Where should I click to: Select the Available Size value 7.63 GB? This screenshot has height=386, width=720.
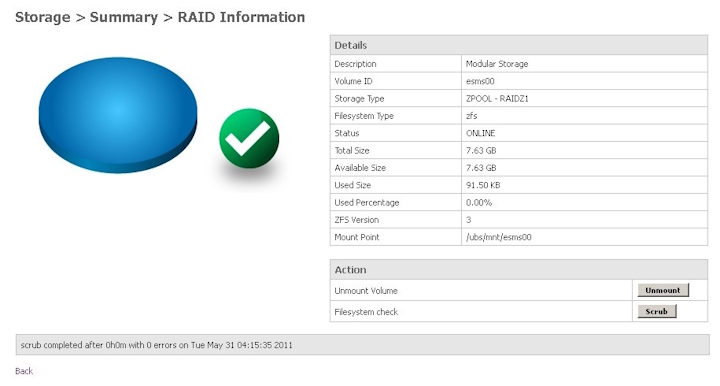(x=481, y=168)
